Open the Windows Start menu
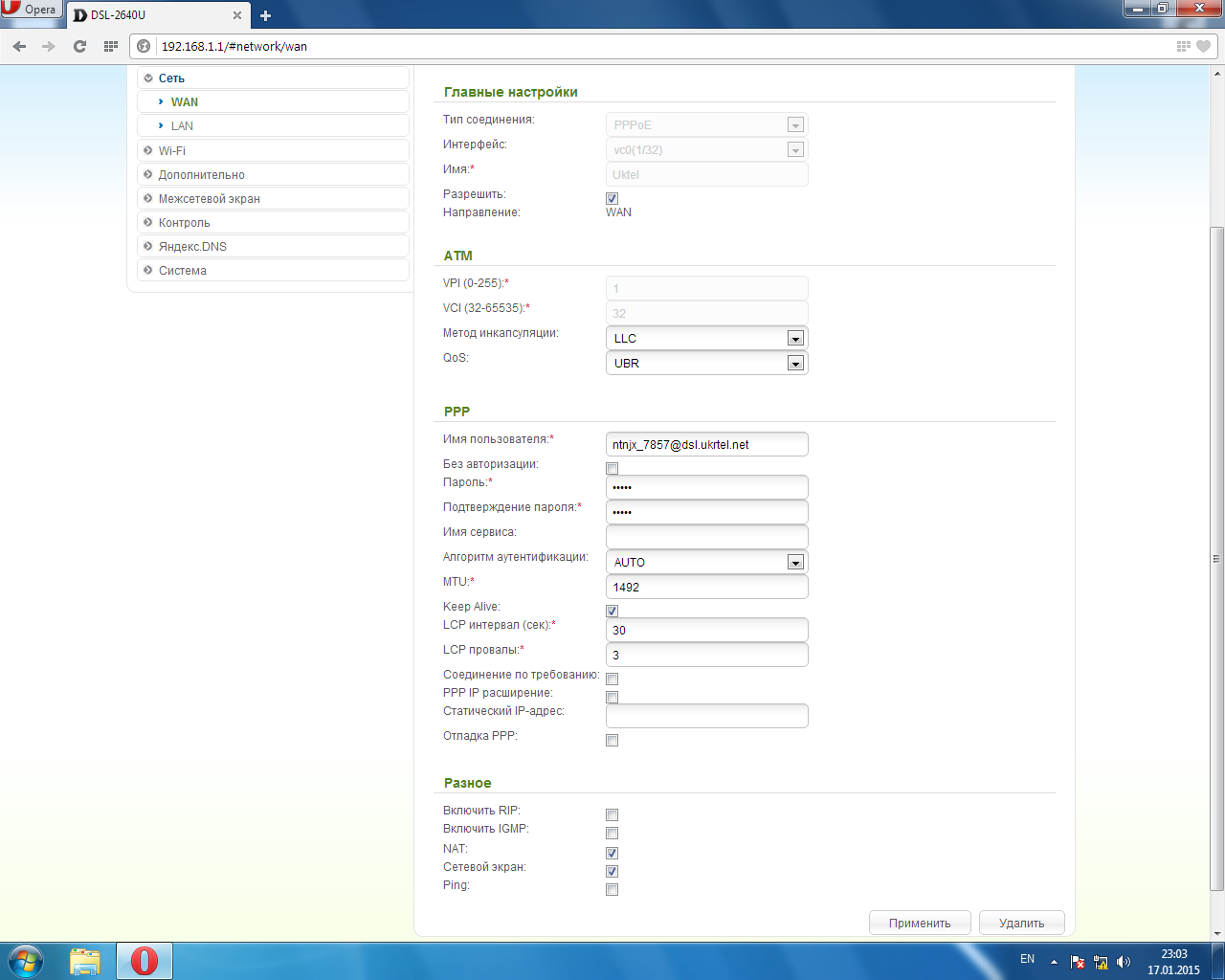 click(26, 960)
